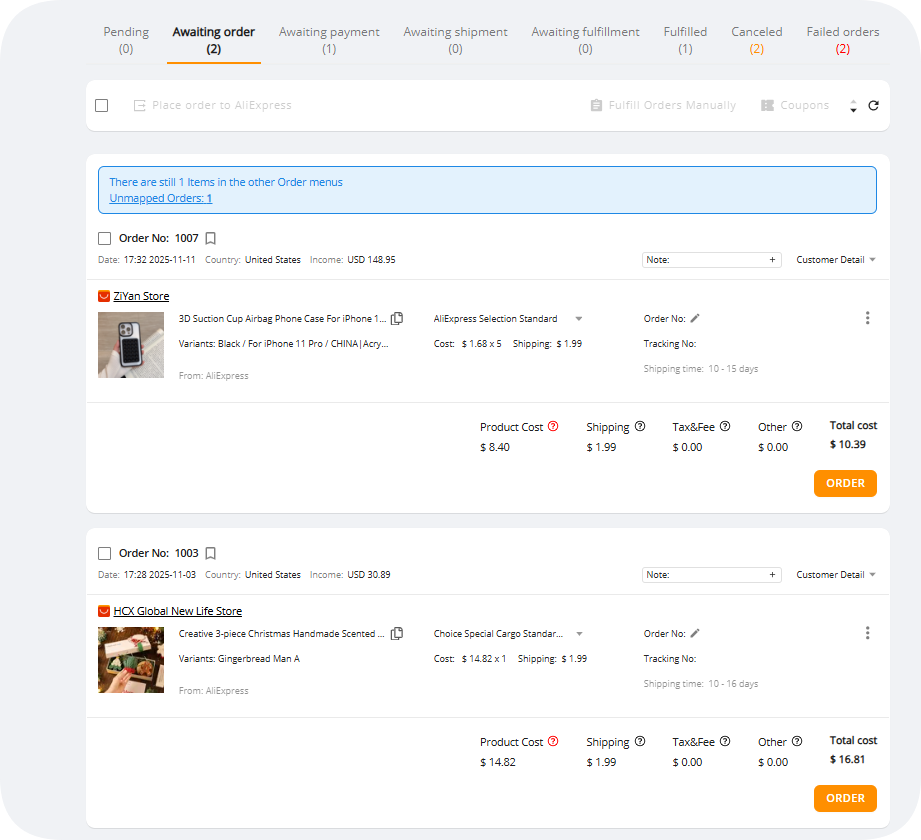Copy the Christmas Scented product title
Viewport: 921px width, 840px height.
[x=397, y=634]
